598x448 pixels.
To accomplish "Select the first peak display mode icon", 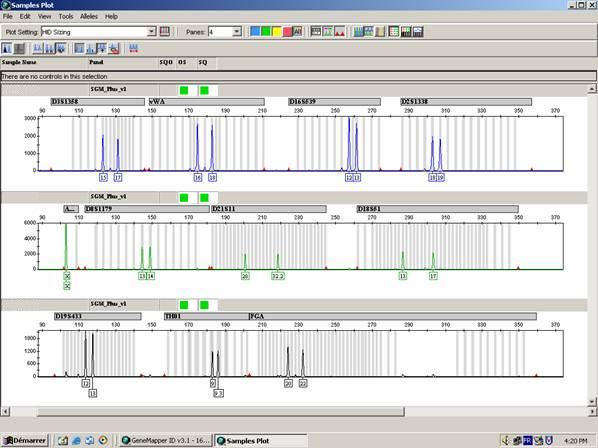I will coord(7,48).
